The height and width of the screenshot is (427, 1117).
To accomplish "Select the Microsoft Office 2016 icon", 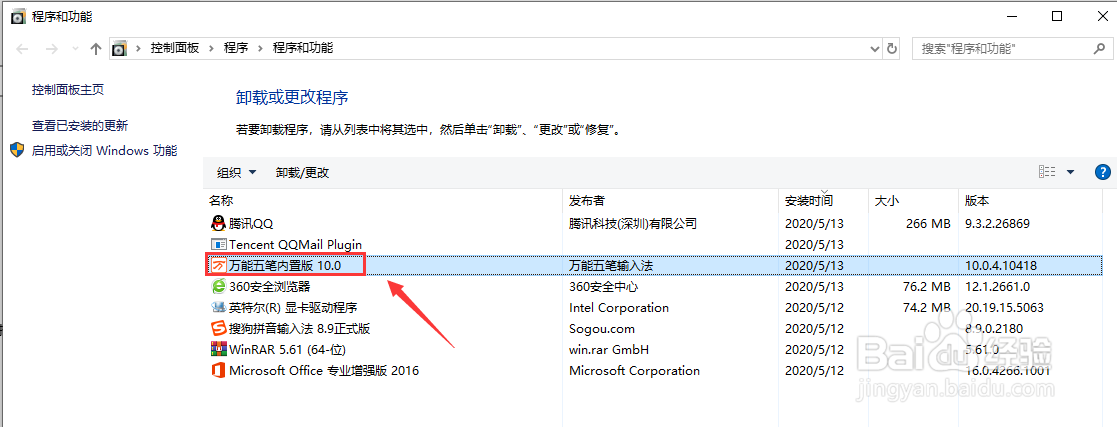I will pos(219,370).
